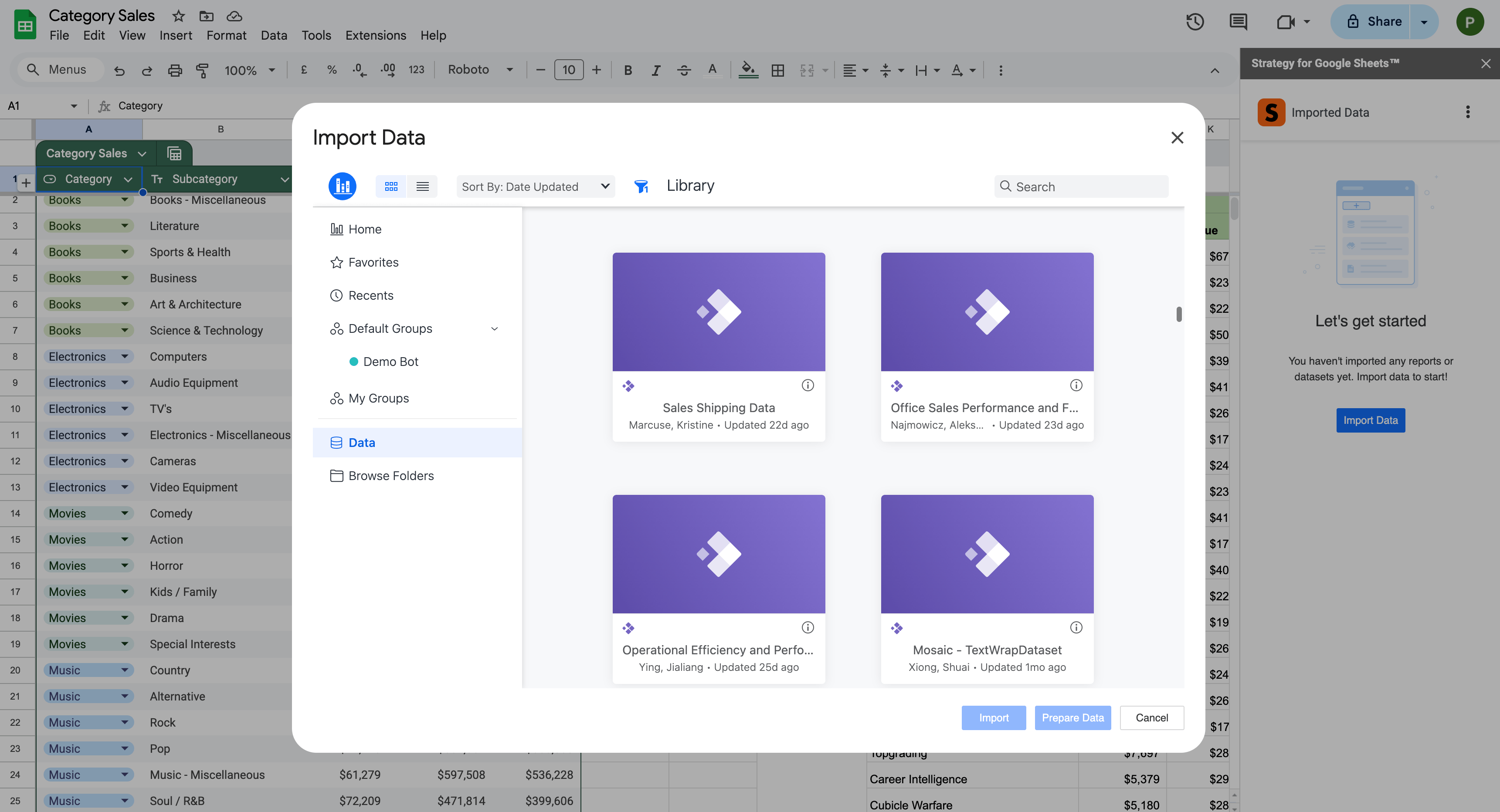Open the fill color picker
The width and height of the screenshot is (1500, 812).
pos(749,70)
